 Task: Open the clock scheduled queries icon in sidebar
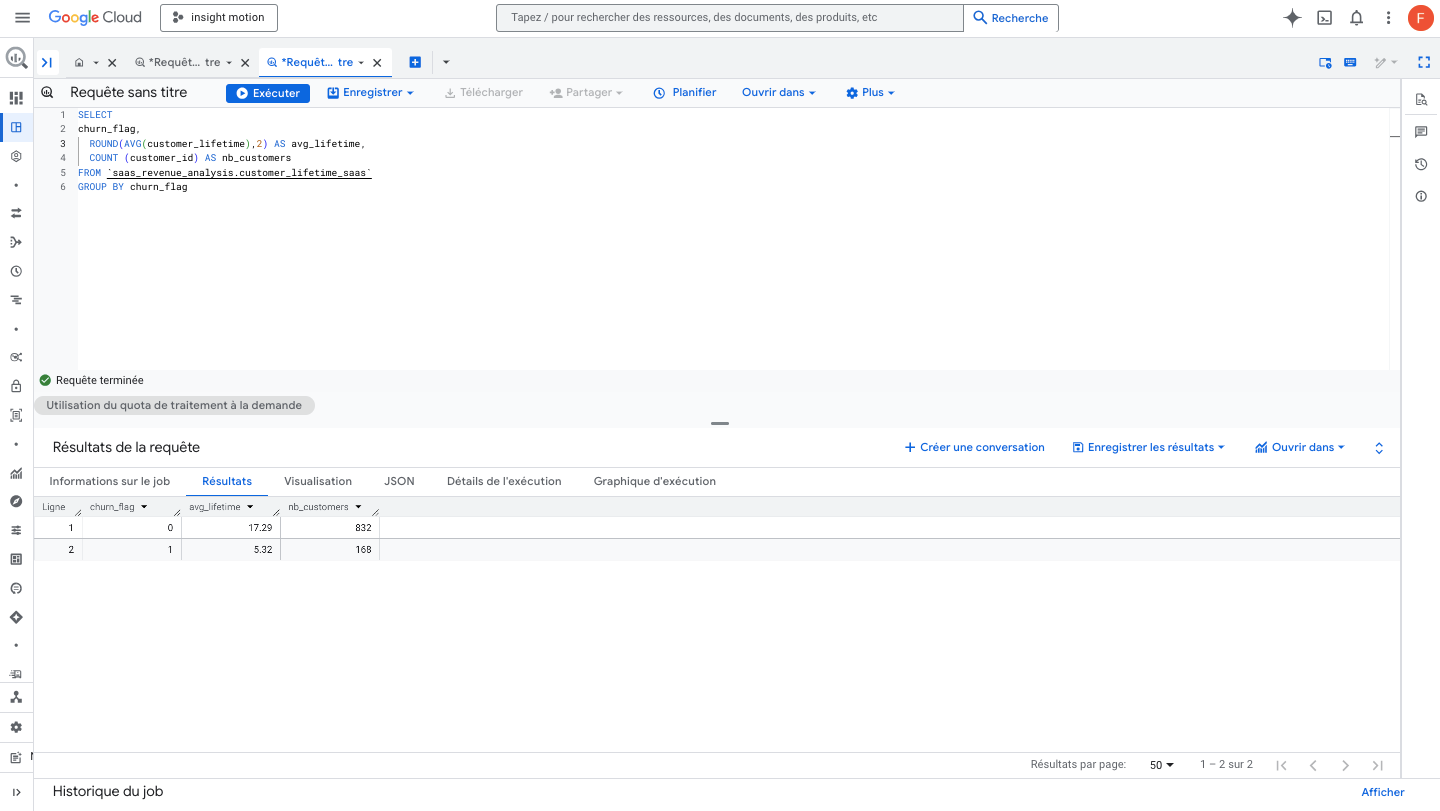coord(16,271)
